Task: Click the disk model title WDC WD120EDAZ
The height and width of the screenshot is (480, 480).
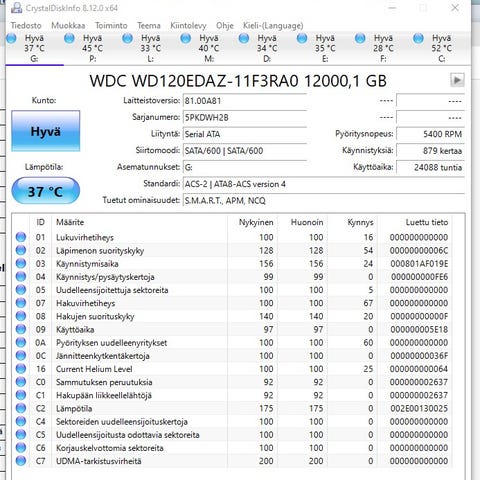Action: point(238,81)
